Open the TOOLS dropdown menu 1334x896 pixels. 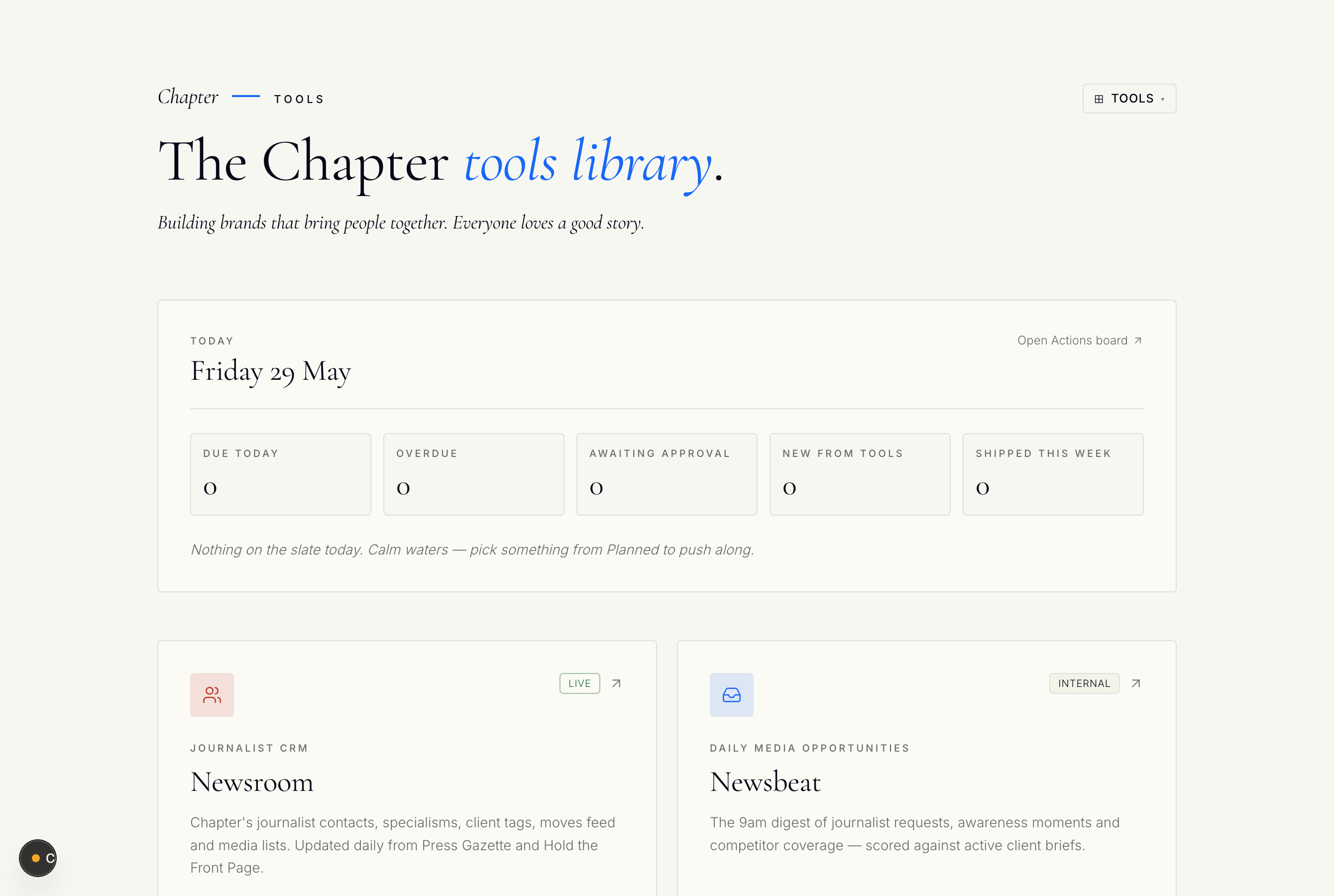tap(1129, 98)
